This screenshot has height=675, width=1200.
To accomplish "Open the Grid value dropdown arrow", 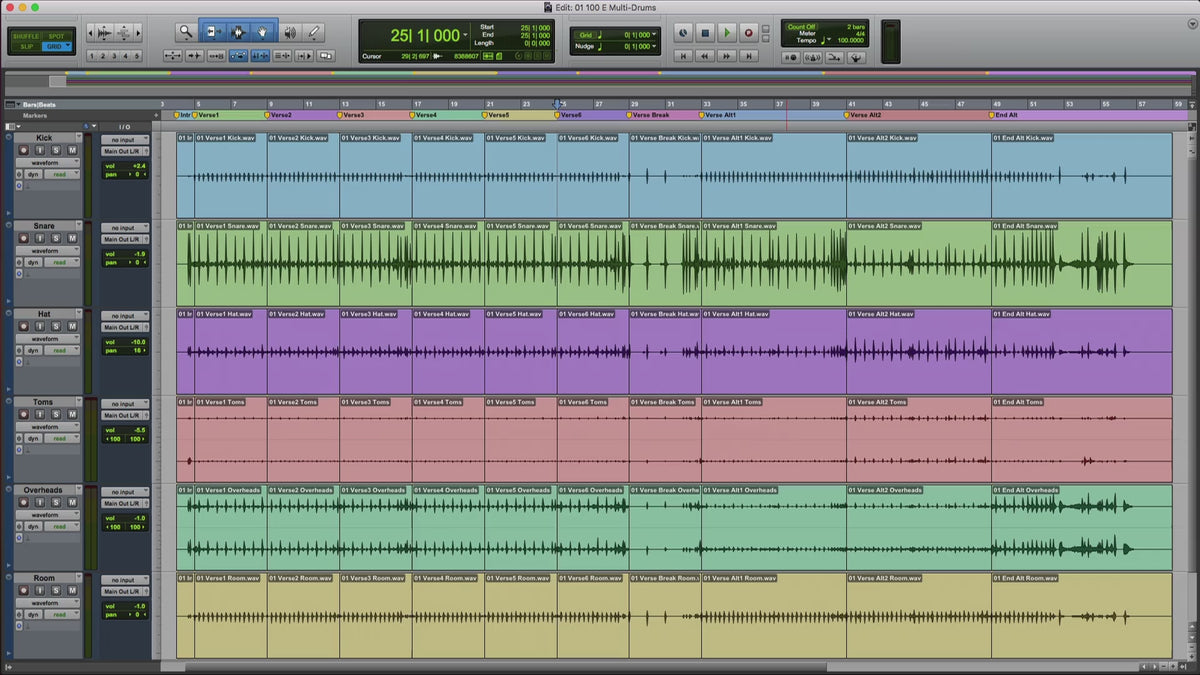I will click(x=654, y=35).
